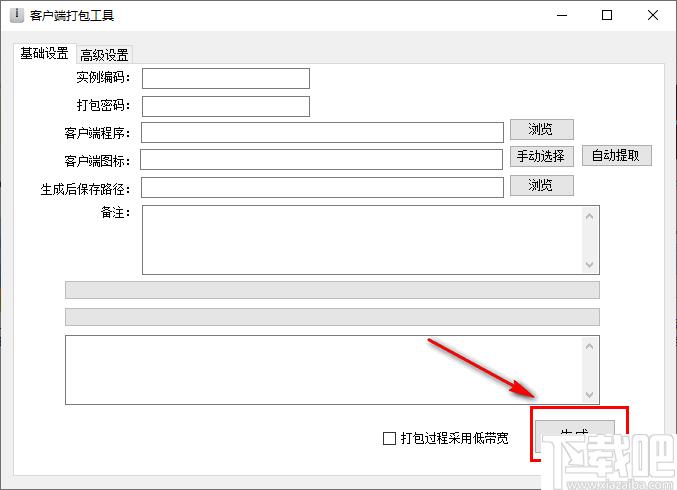Enable 打包过程采用低带宽 checkbox
The width and height of the screenshot is (677, 490).
click(390, 438)
